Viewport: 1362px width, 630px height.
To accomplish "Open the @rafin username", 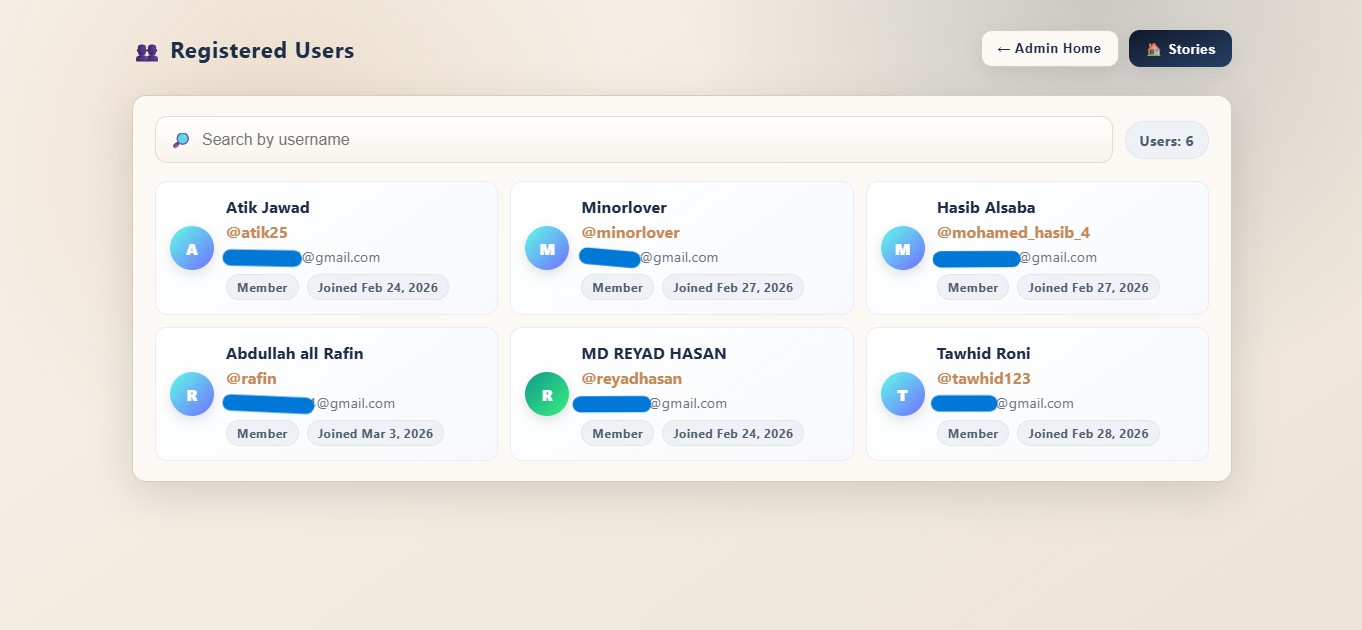I will click(x=251, y=379).
